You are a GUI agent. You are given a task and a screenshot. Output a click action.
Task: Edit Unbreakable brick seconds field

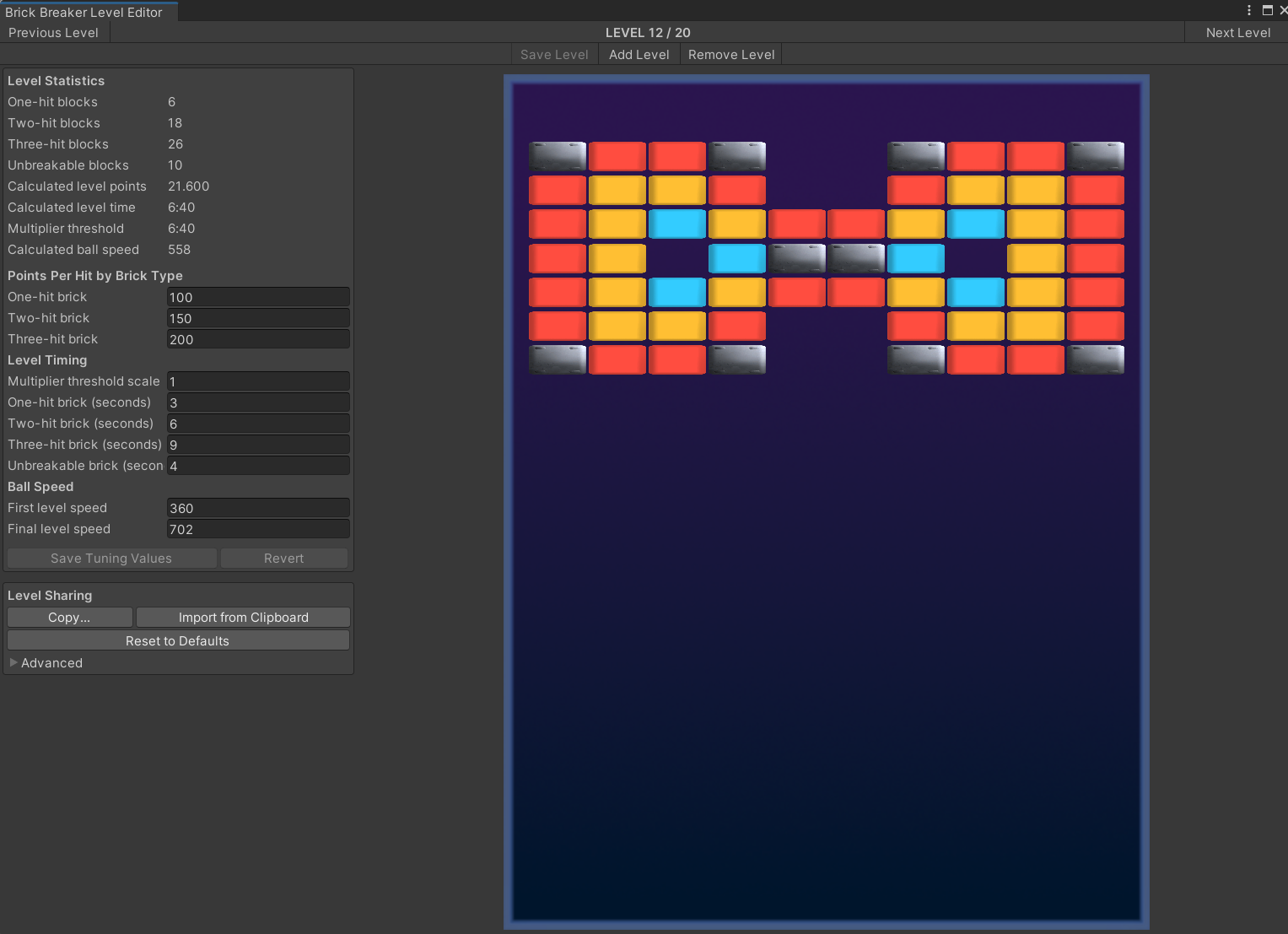tap(258, 466)
